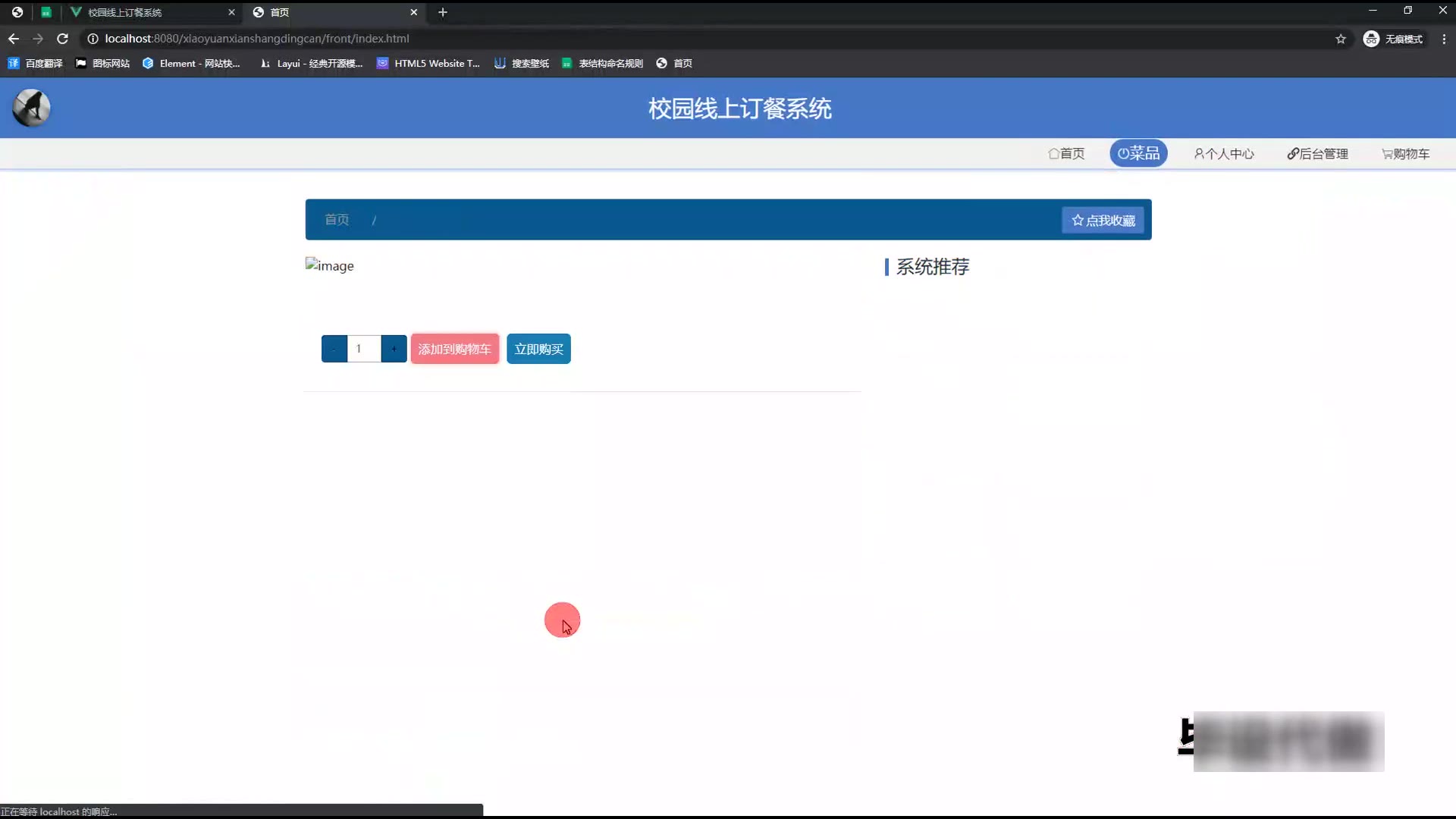Viewport: 1456px width, 819px height.
Task: Open the browser three-dot menu
Action: [1444, 39]
